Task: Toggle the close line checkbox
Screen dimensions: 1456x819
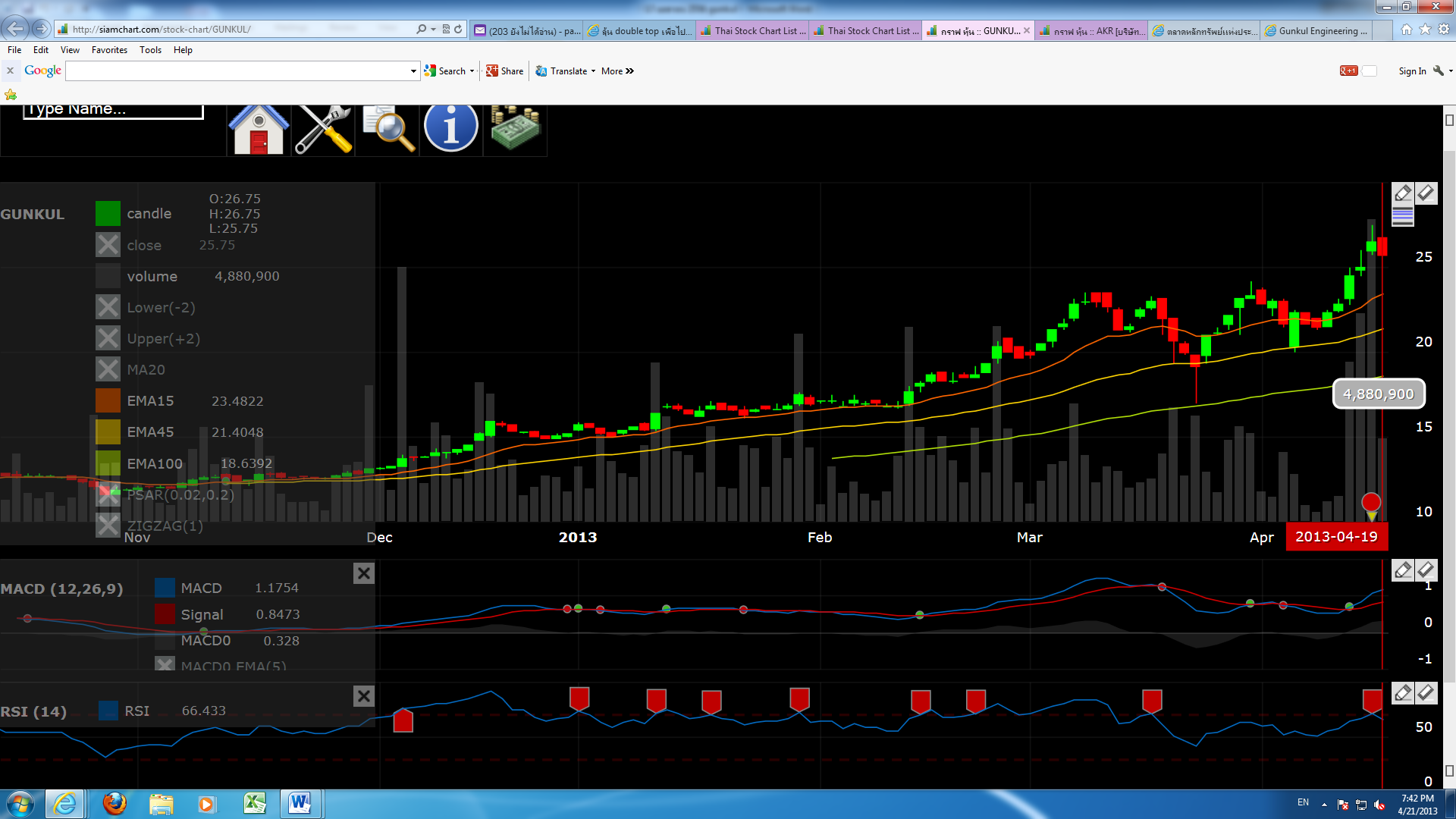Action: click(108, 245)
